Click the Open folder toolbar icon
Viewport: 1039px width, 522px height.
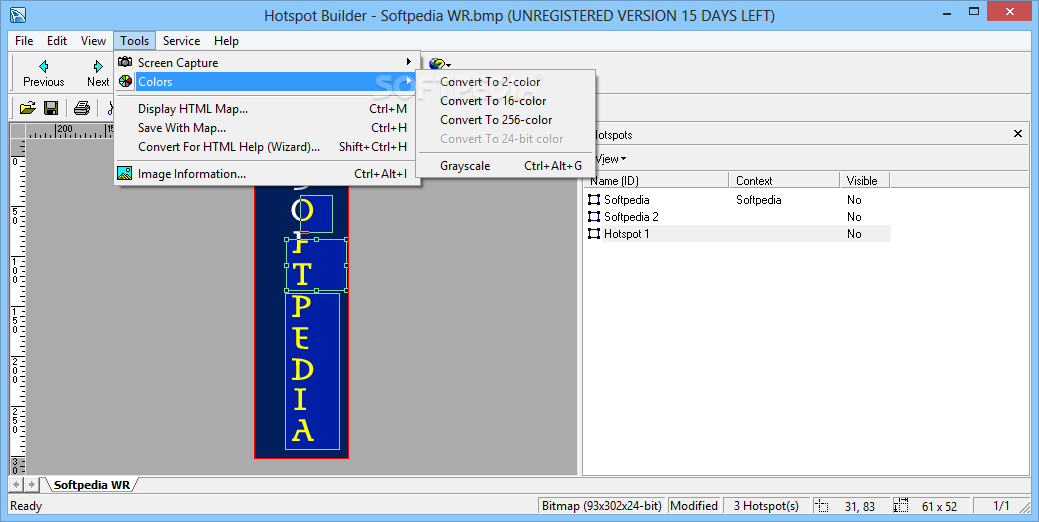click(28, 108)
